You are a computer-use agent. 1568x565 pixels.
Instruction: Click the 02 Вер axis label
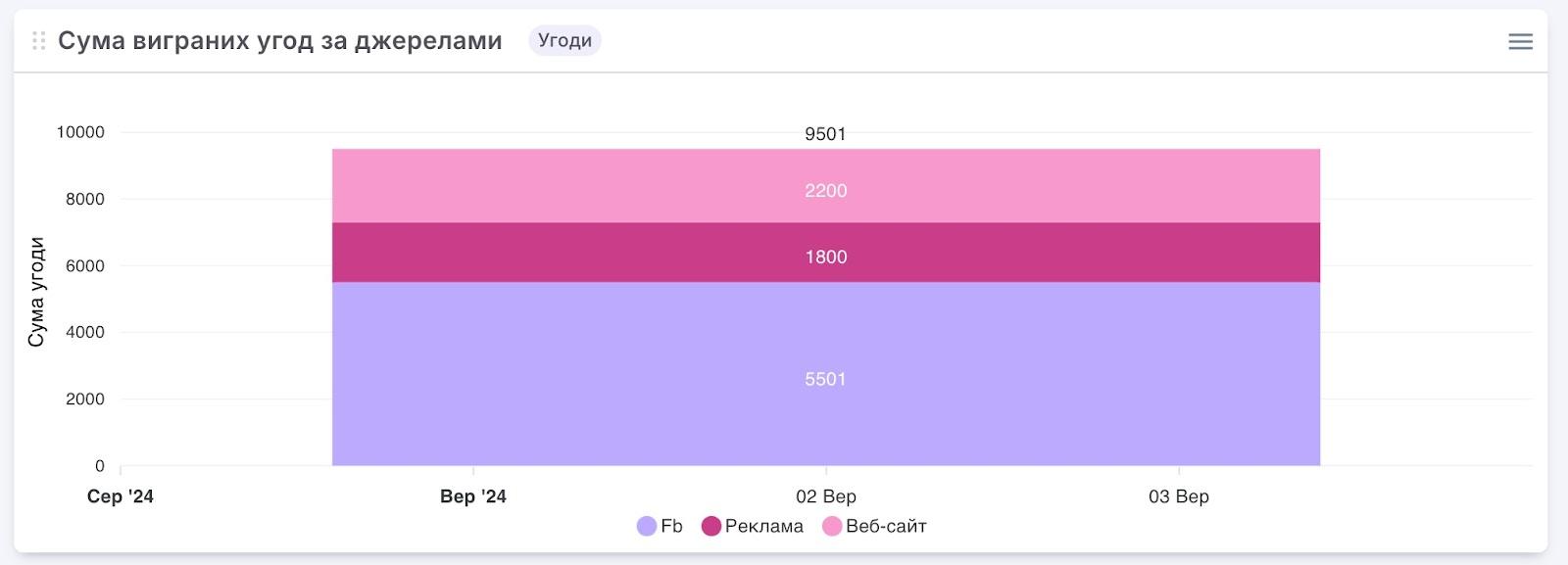pos(825,496)
